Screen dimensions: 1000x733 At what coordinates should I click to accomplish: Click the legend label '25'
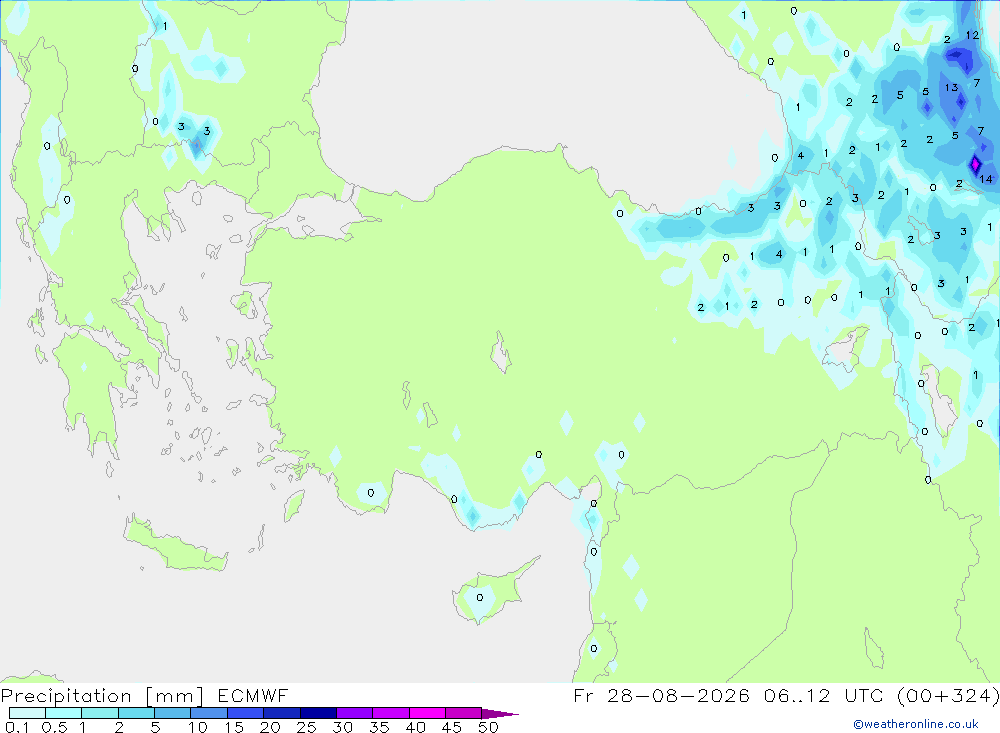(x=306, y=727)
